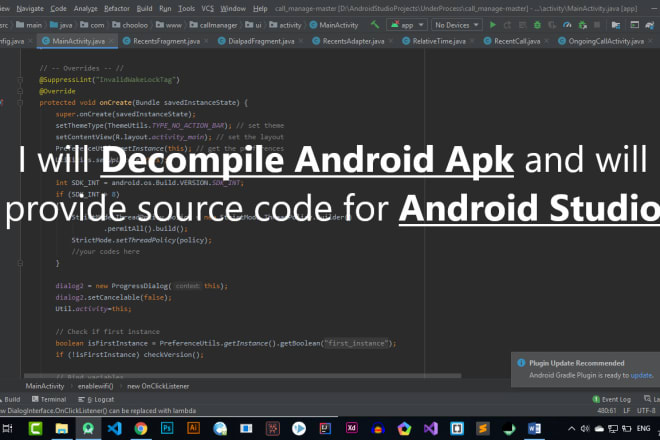The width and height of the screenshot is (660, 440).
Task: Open the app run configuration dropdown
Action: point(407,25)
